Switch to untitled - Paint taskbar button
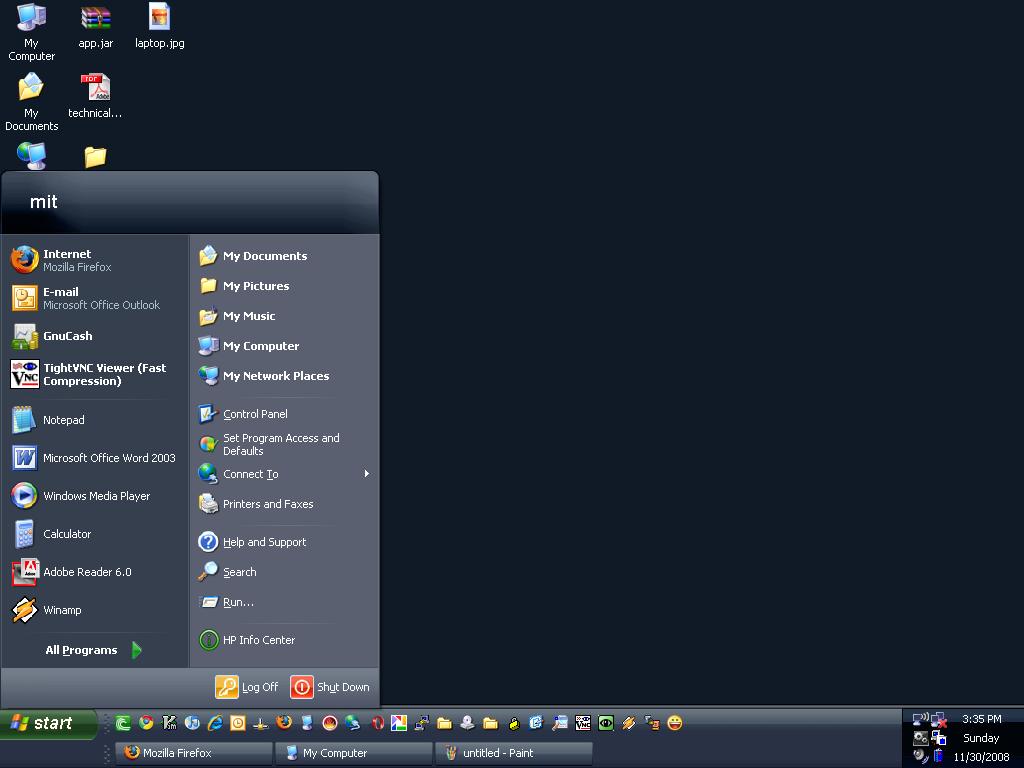Screen dimensions: 1024x768 513,753
